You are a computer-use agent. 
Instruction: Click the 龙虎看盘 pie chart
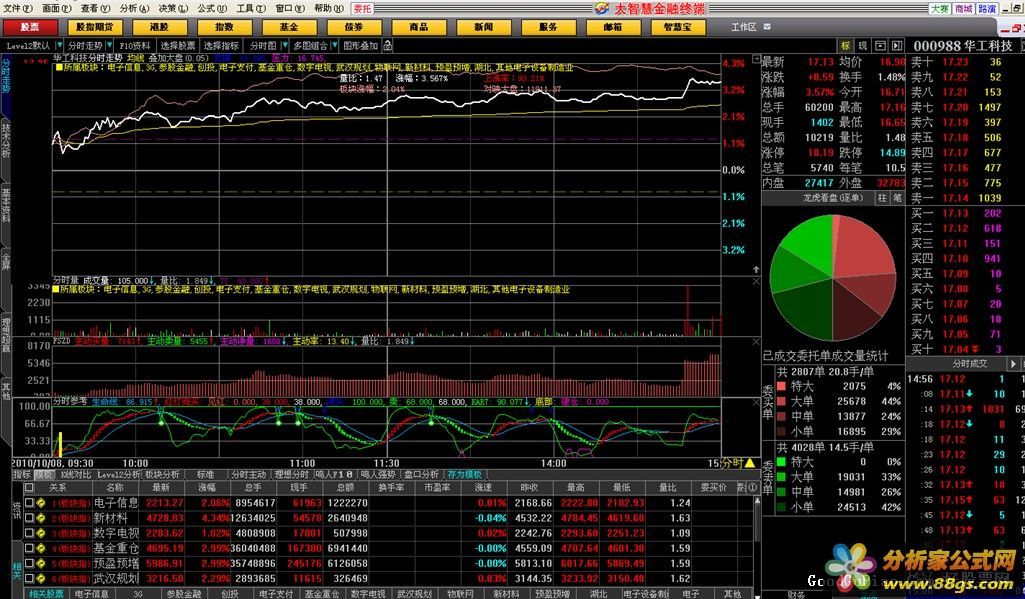[833, 279]
